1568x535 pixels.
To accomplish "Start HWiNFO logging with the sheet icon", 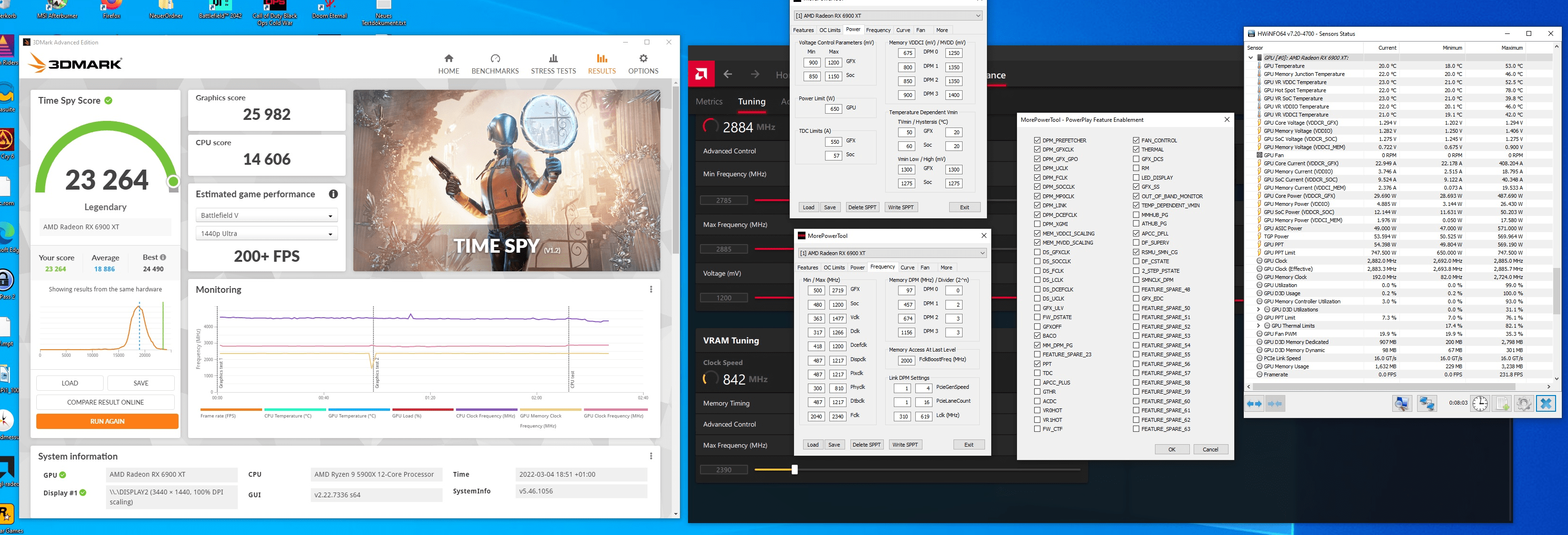I will 1502,404.
